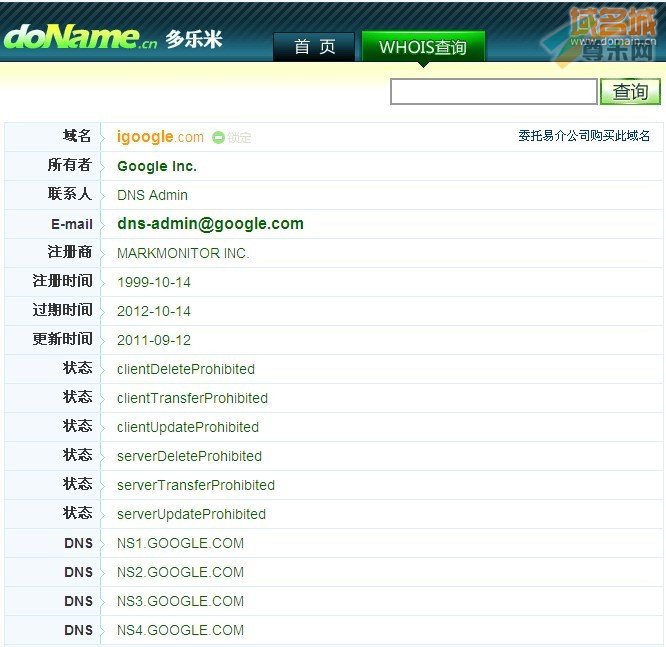Viewport: 666px width, 647px height.
Task: Click the owner Google Inc. link
Action: [157, 166]
